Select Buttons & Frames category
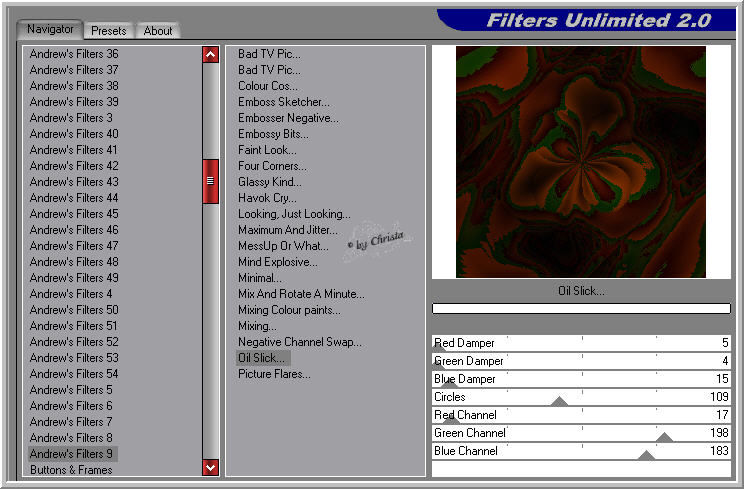744x489 pixels. click(x=71, y=470)
